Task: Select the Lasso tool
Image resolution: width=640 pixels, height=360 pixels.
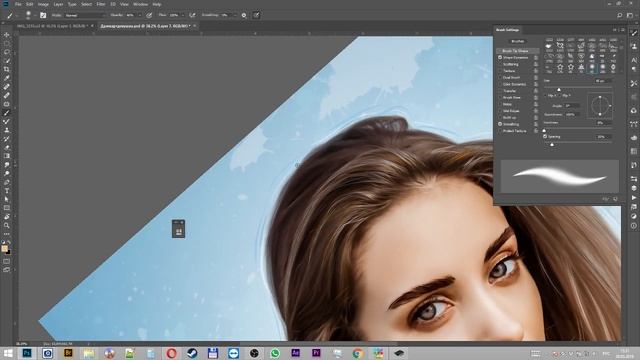Action: (x=7, y=52)
